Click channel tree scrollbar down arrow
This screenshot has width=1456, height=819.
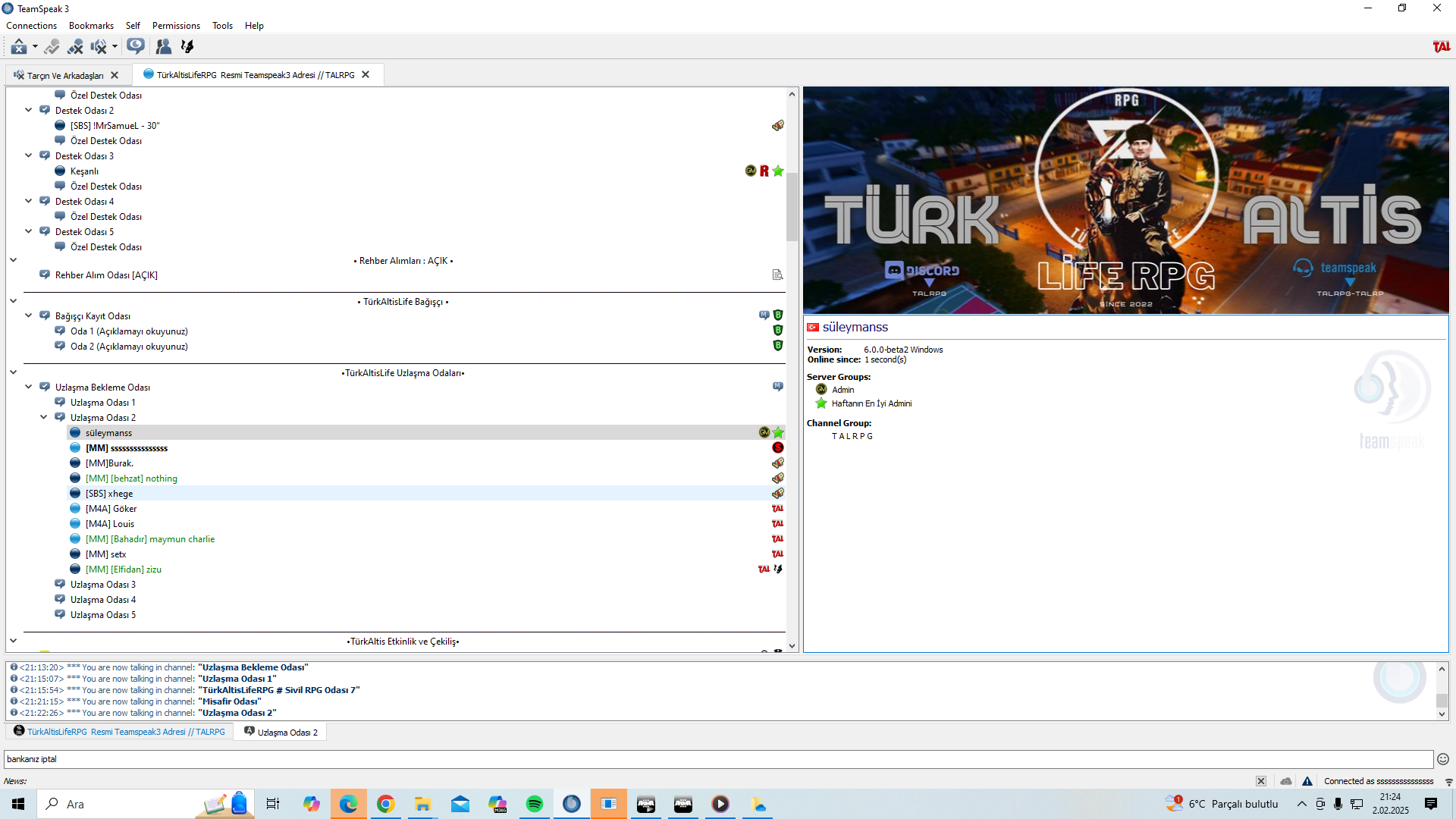click(792, 646)
